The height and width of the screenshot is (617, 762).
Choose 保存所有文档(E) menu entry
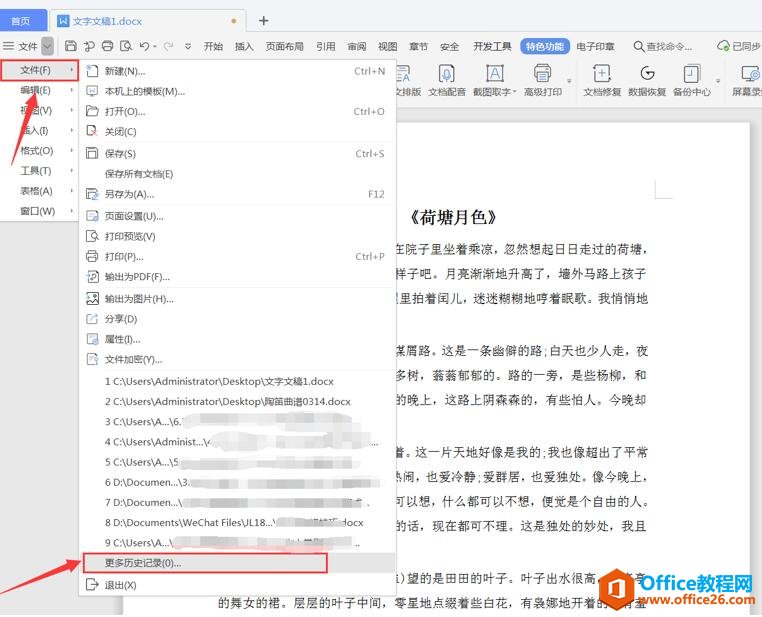(238, 174)
